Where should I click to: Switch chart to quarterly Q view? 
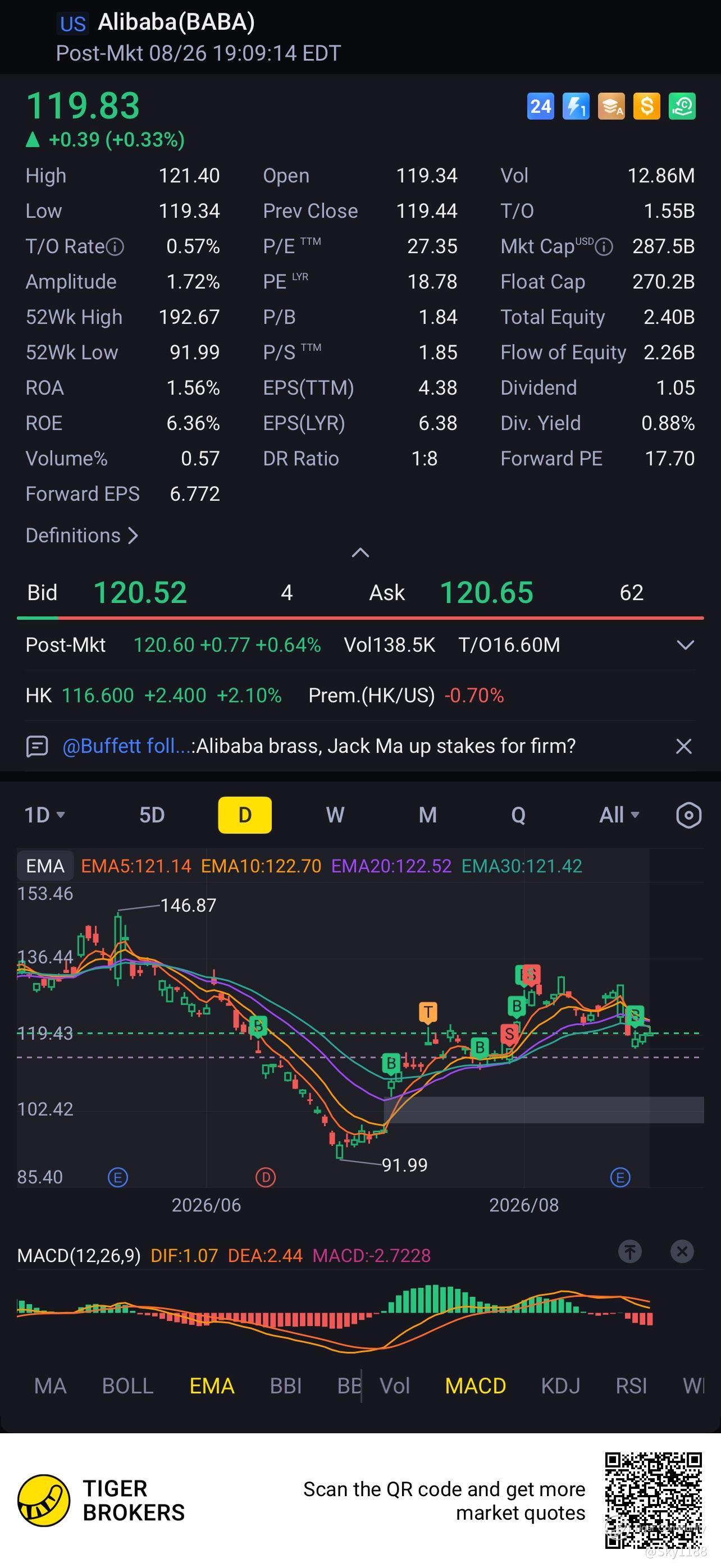click(518, 815)
